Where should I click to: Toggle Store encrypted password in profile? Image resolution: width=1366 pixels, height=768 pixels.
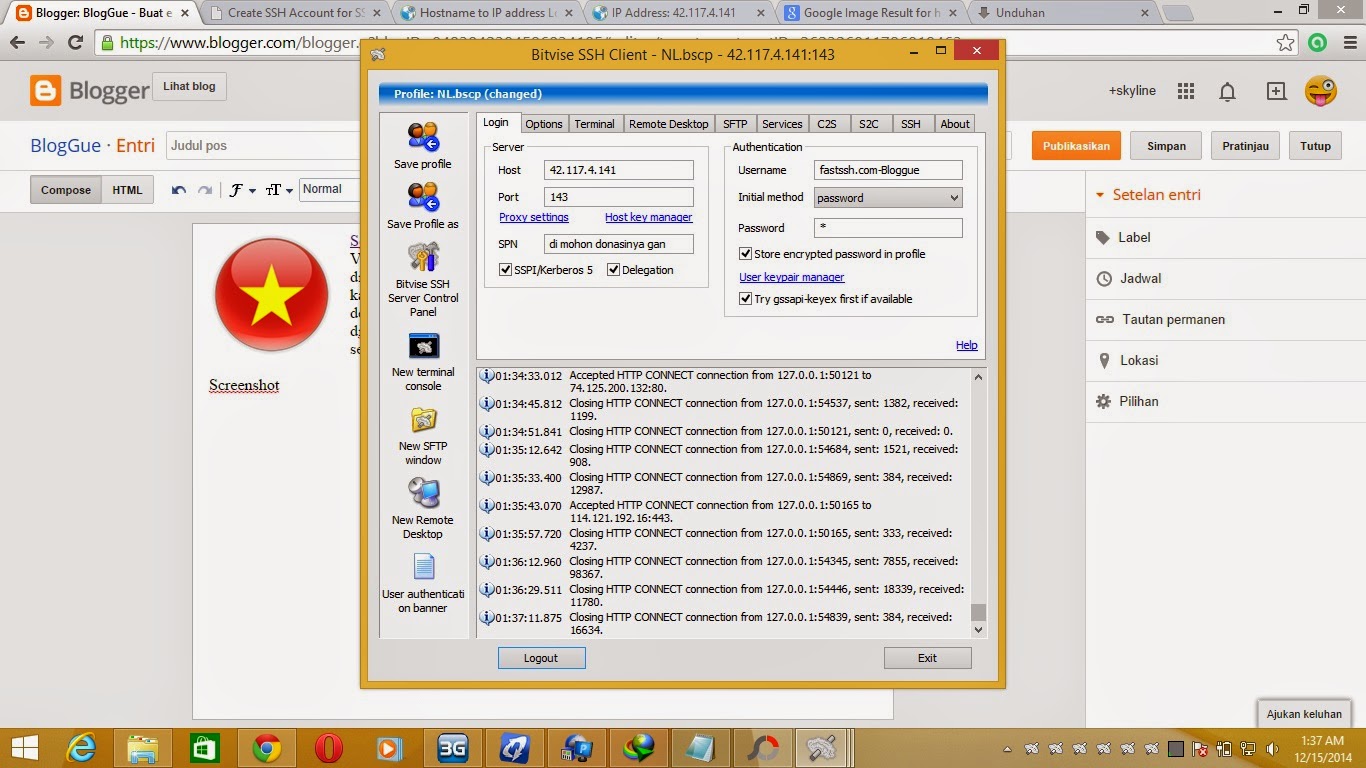tap(745, 254)
